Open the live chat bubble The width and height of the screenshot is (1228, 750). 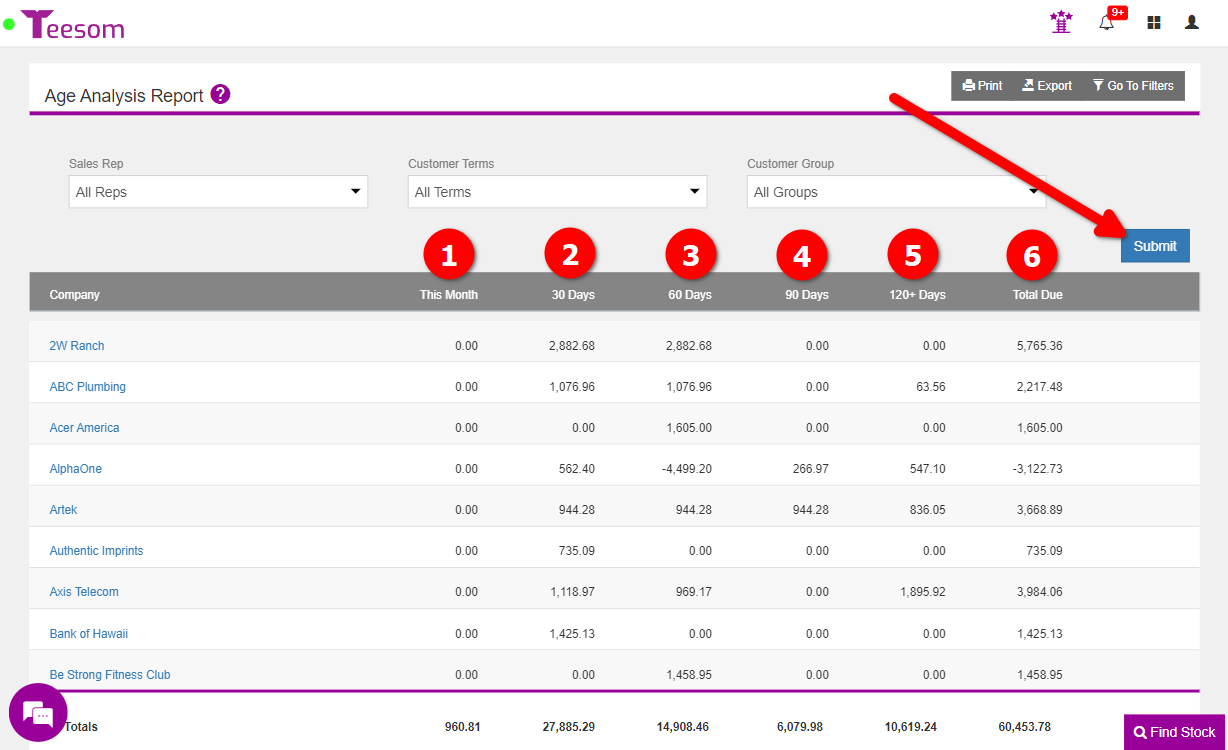point(38,713)
